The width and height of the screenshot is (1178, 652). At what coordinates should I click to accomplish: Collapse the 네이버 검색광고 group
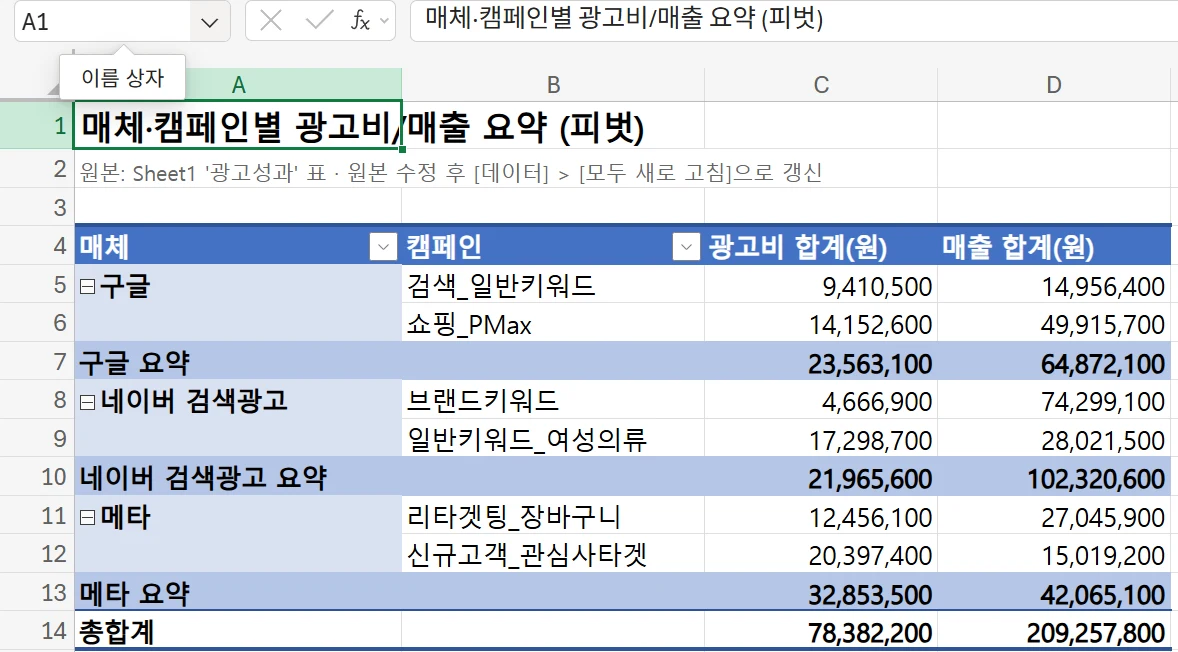point(88,402)
